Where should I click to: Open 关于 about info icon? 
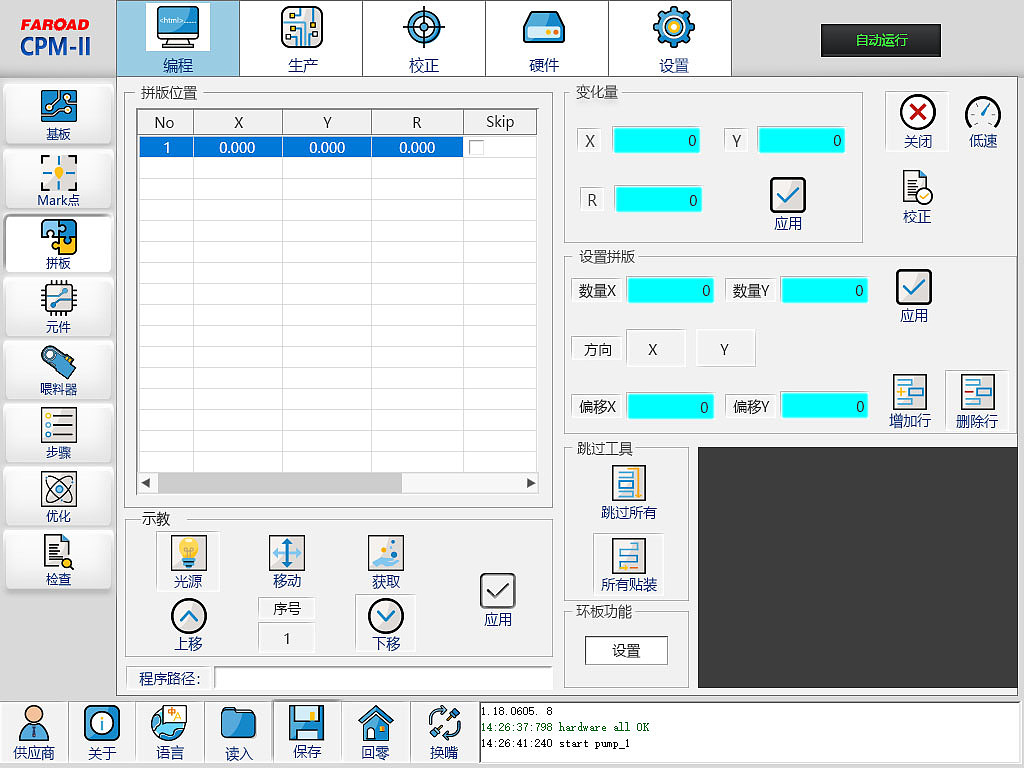pos(102,732)
